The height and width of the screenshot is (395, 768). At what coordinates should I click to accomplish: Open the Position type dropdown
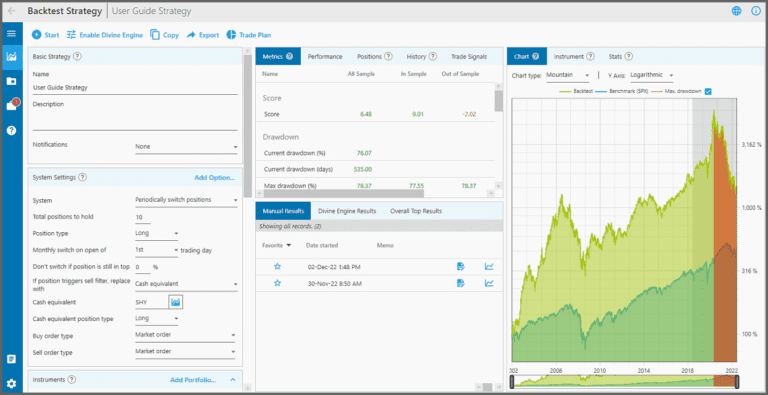click(157, 233)
